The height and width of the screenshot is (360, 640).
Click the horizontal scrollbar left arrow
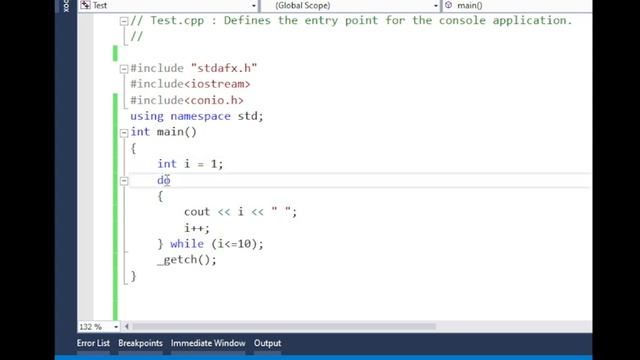pos(127,327)
